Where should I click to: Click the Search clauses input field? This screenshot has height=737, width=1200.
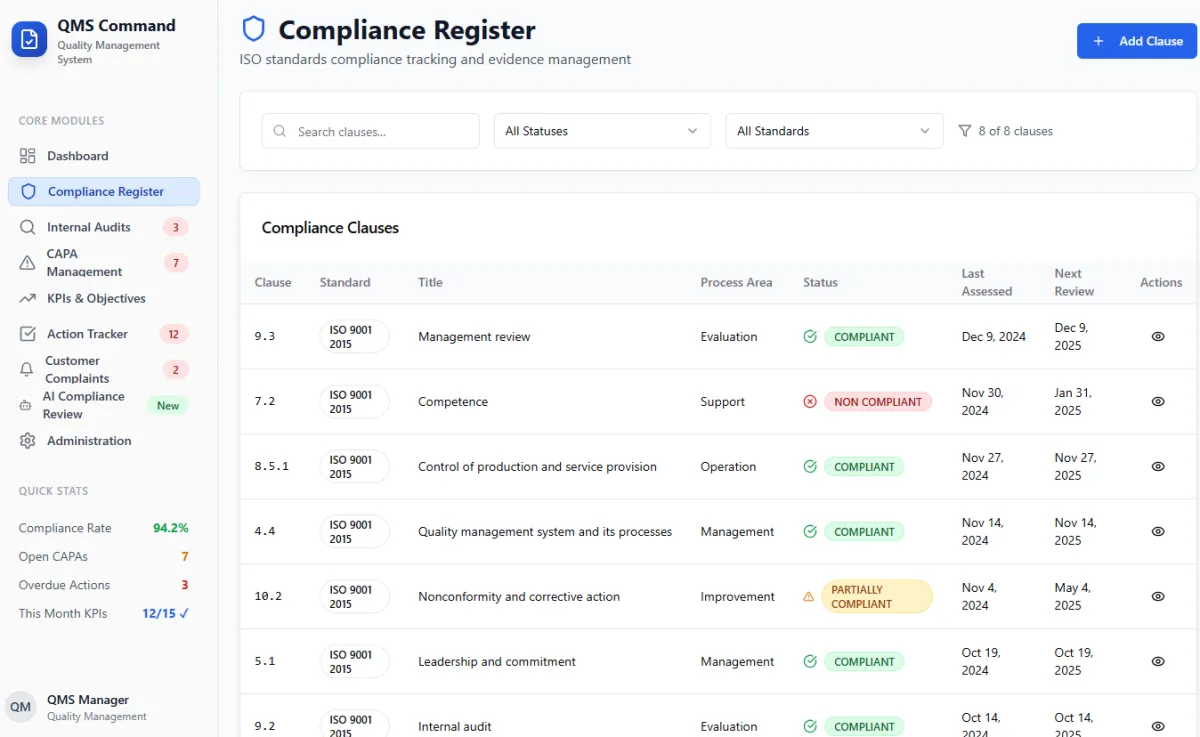pyautogui.click(x=380, y=131)
